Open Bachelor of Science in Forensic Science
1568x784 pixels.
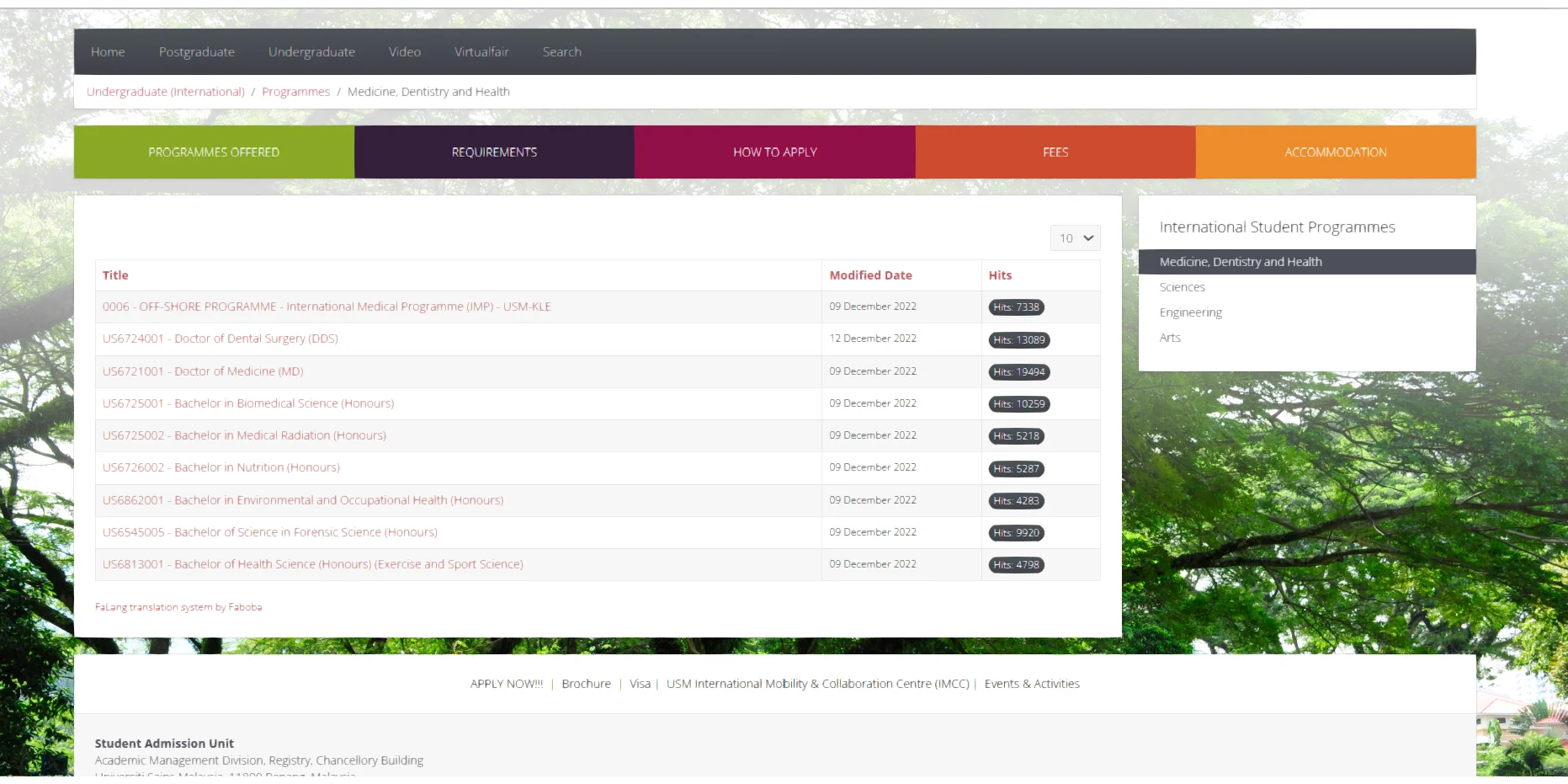(270, 532)
